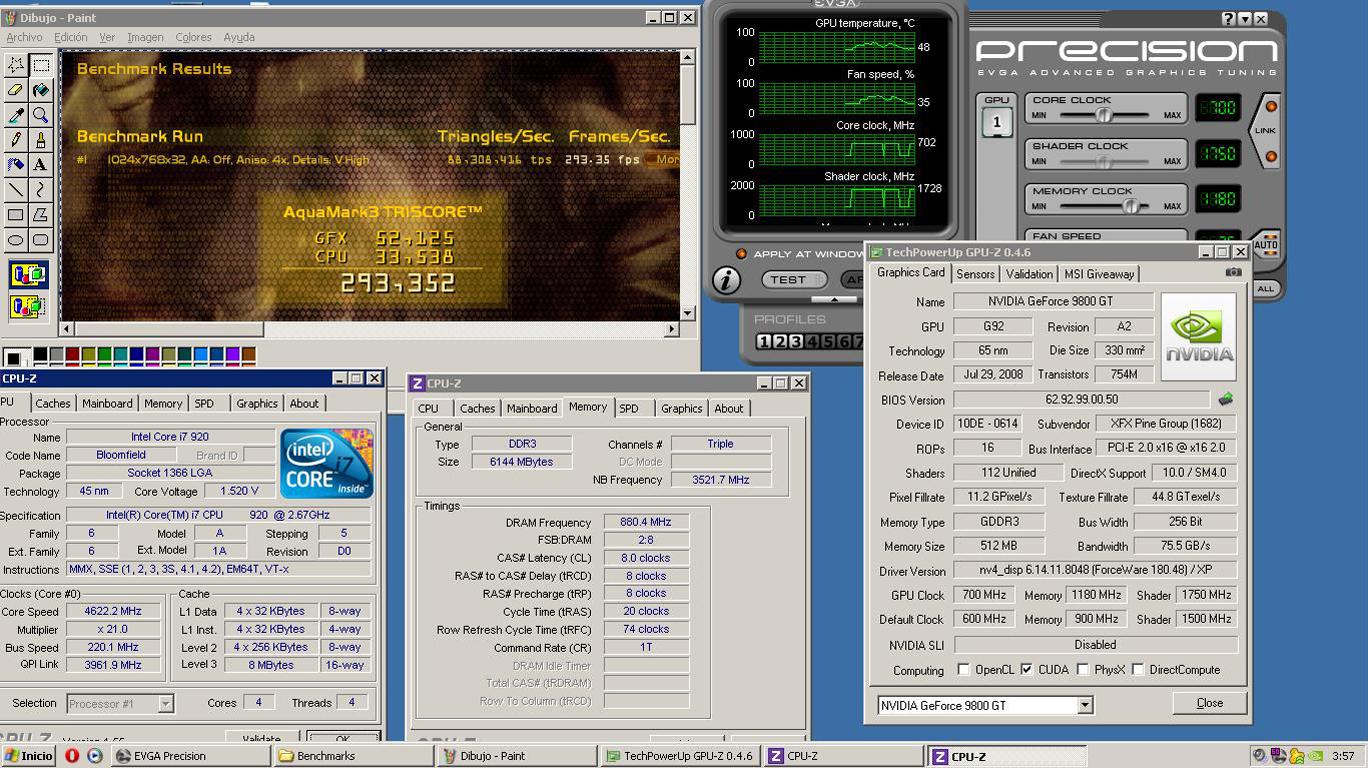Image resolution: width=1368 pixels, height=768 pixels.
Task: Open Processor #1 selection dropdown in CPU-Z
Action: click(166, 704)
